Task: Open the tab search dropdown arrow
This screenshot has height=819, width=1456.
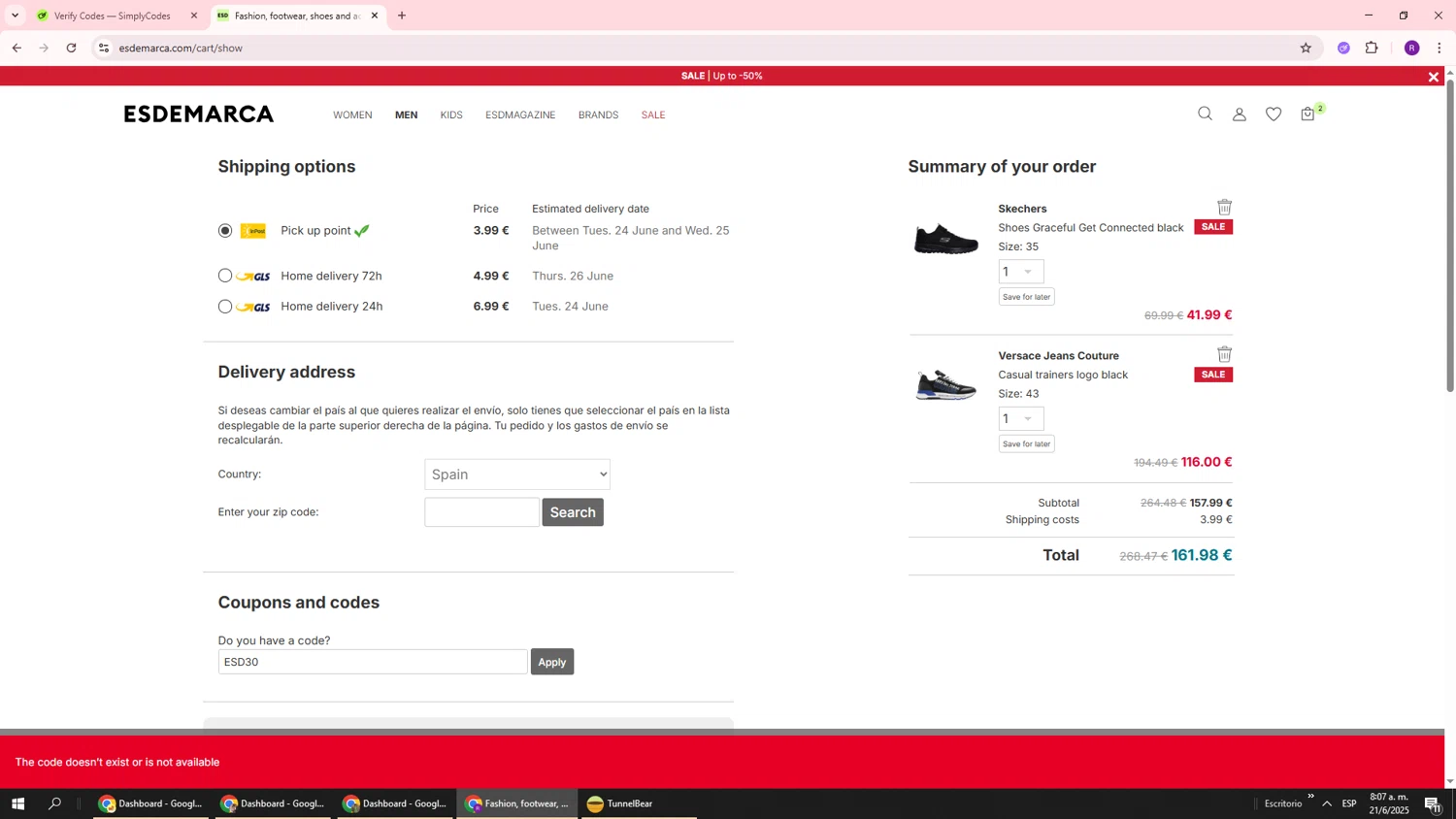Action: (15, 16)
